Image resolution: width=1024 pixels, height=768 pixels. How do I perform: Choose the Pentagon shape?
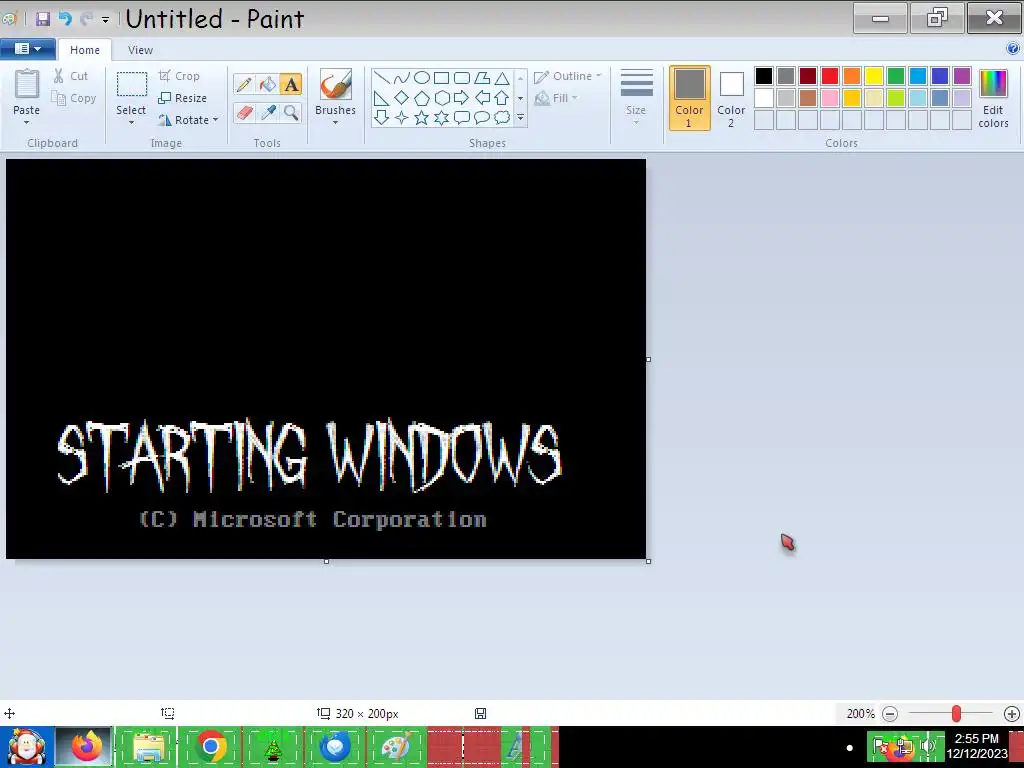click(x=422, y=98)
